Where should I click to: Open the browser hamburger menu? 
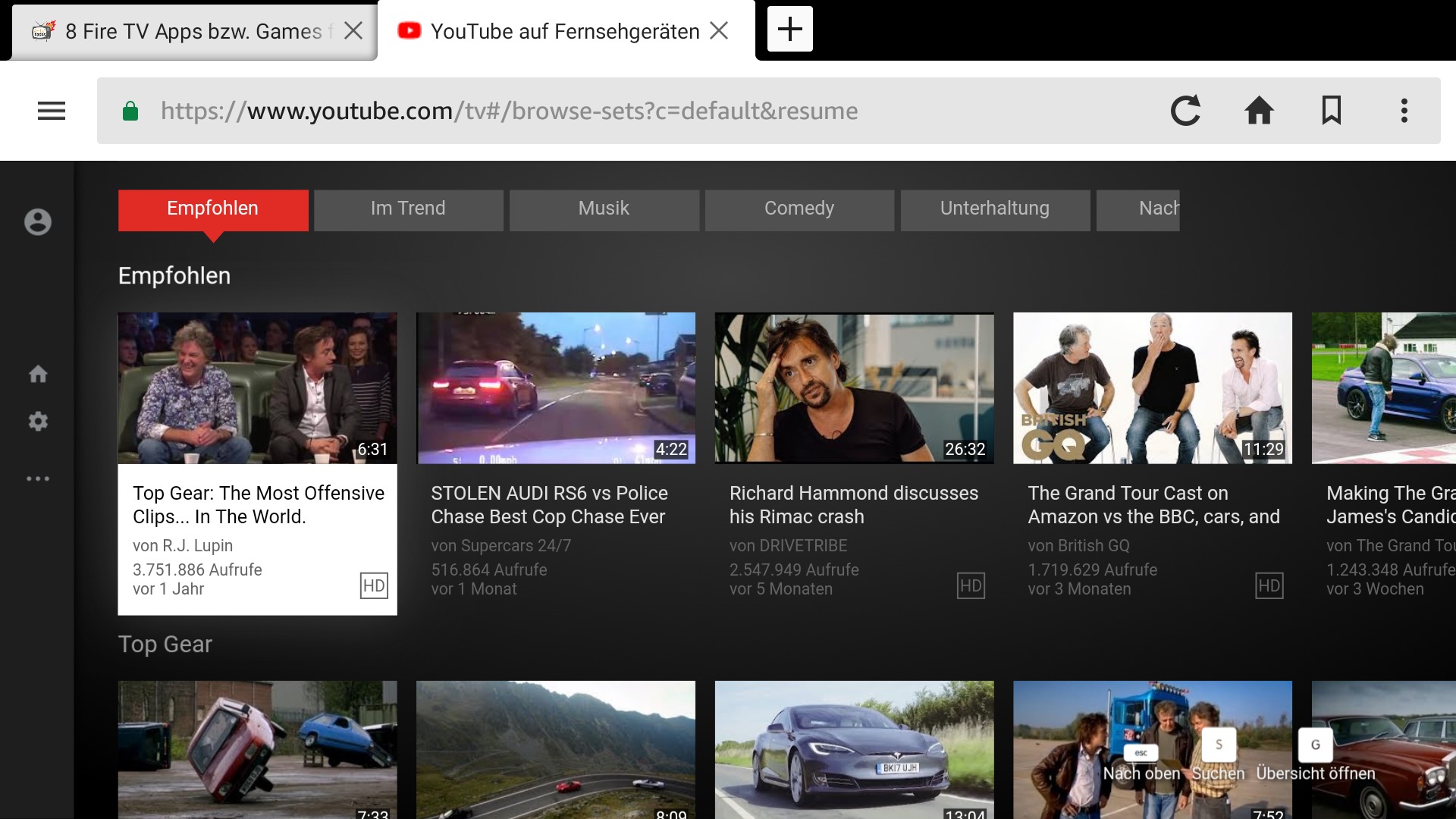52,111
